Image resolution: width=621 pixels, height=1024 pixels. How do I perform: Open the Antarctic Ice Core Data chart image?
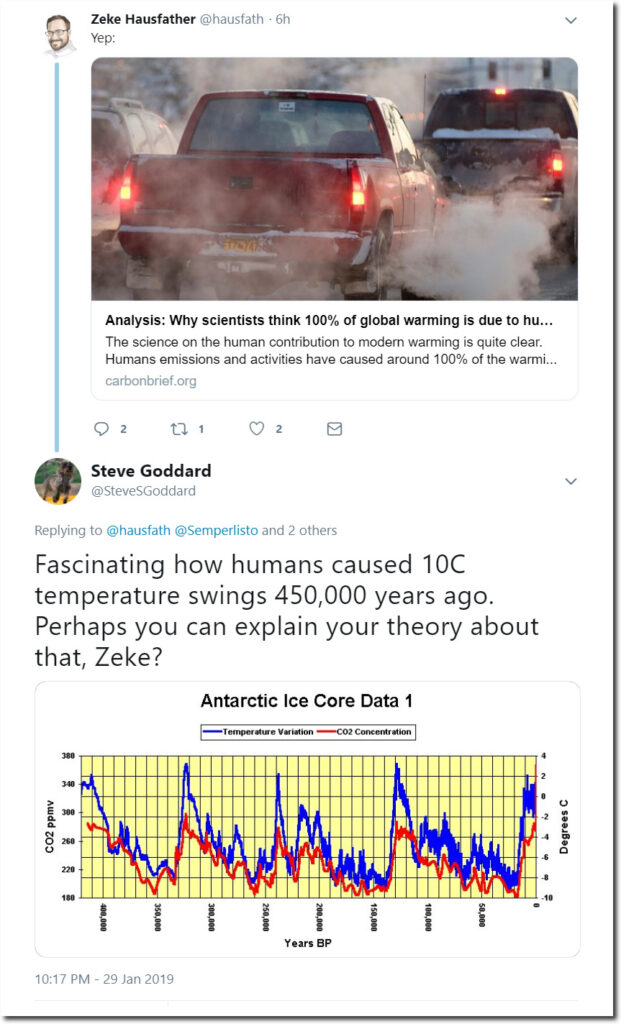[308, 820]
